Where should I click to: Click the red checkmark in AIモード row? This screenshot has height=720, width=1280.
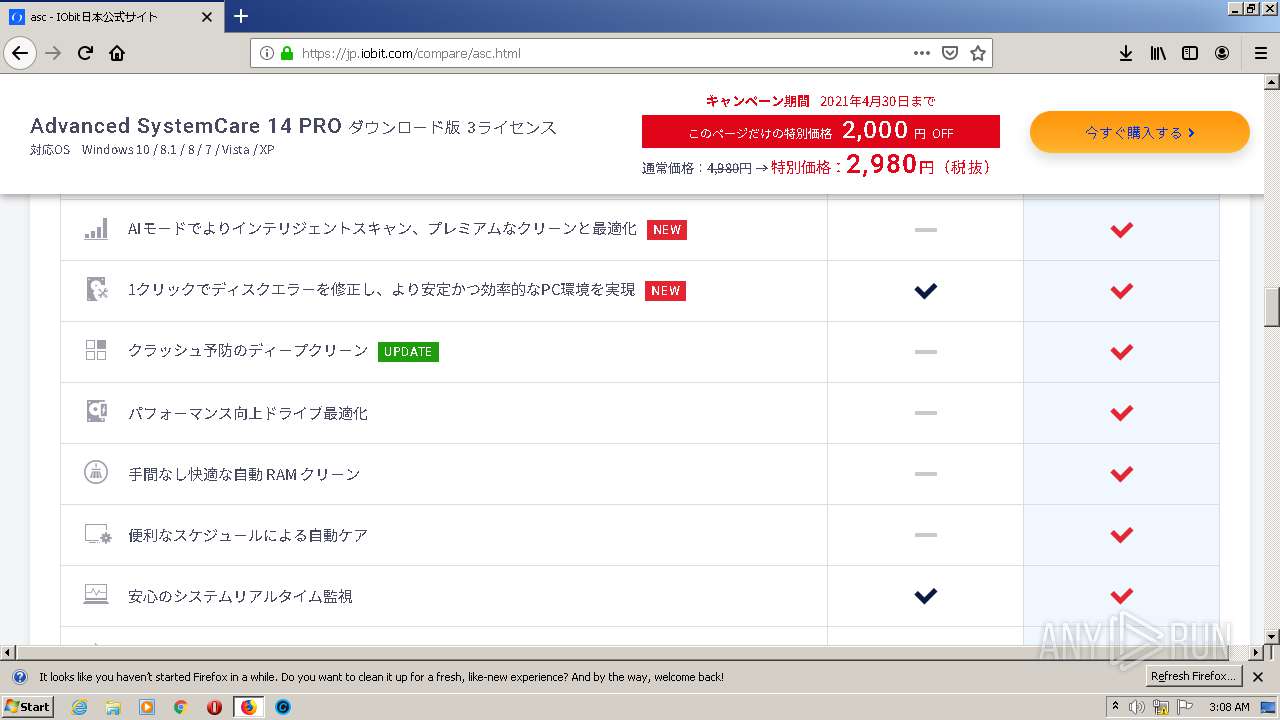tap(1121, 230)
